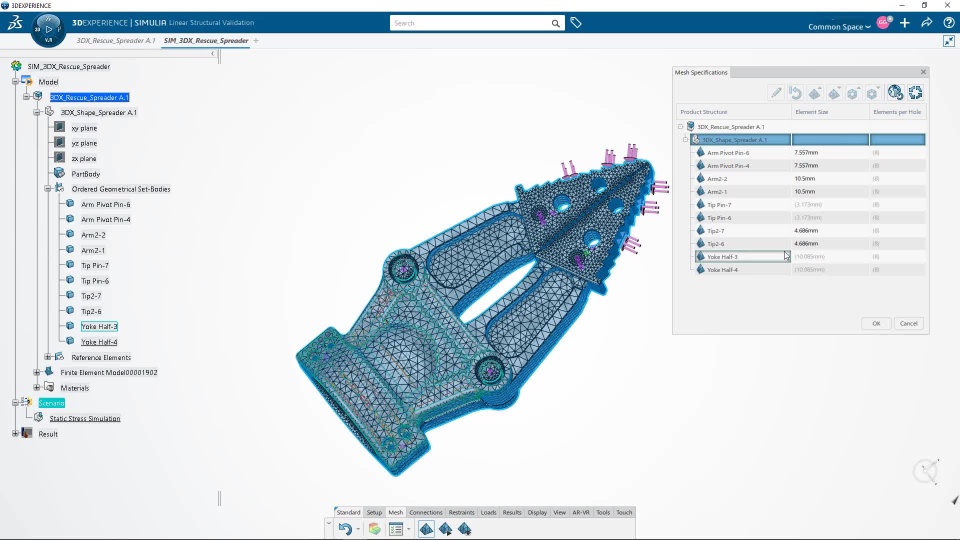
Task: Click decrease elements per hole icon
Action: click(872, 92)
